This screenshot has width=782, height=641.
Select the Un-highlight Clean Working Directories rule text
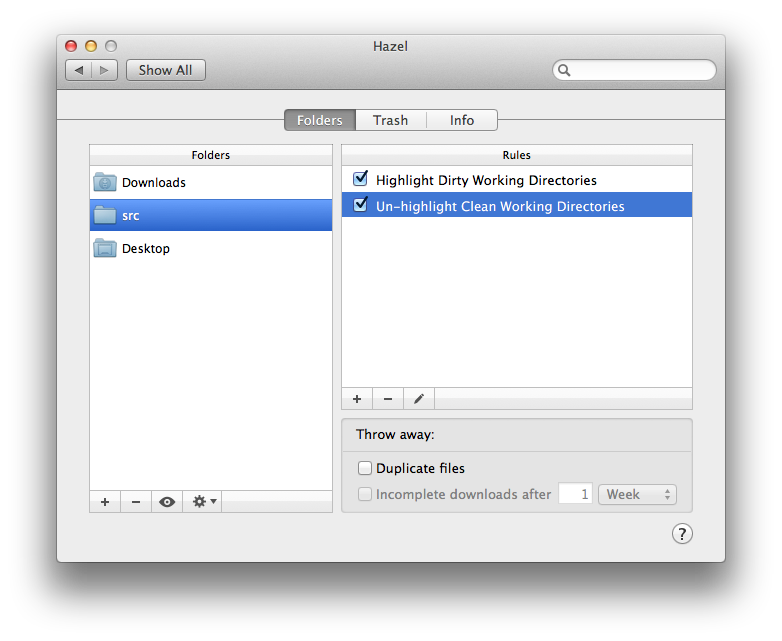coord(500,206)
